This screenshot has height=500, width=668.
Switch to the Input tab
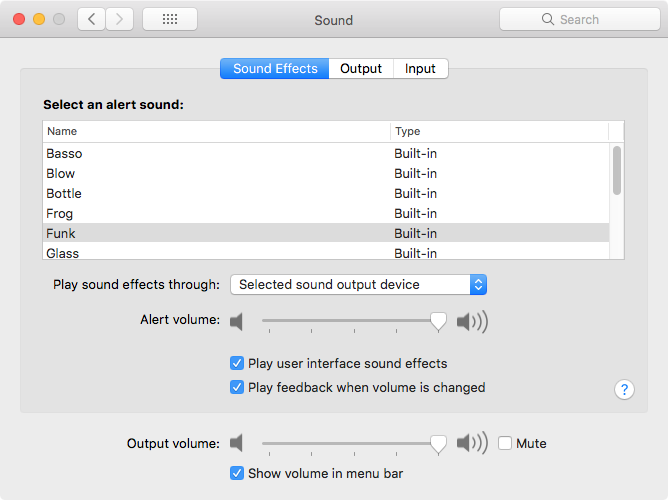[x=420, y=69]
